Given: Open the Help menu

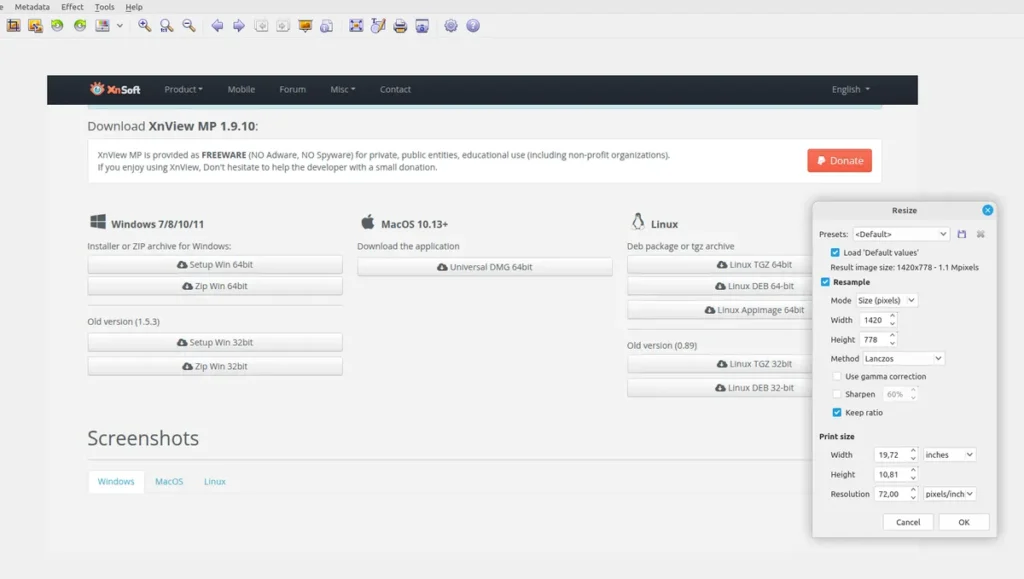Looking at the screenshot, I should click(134, 7).
